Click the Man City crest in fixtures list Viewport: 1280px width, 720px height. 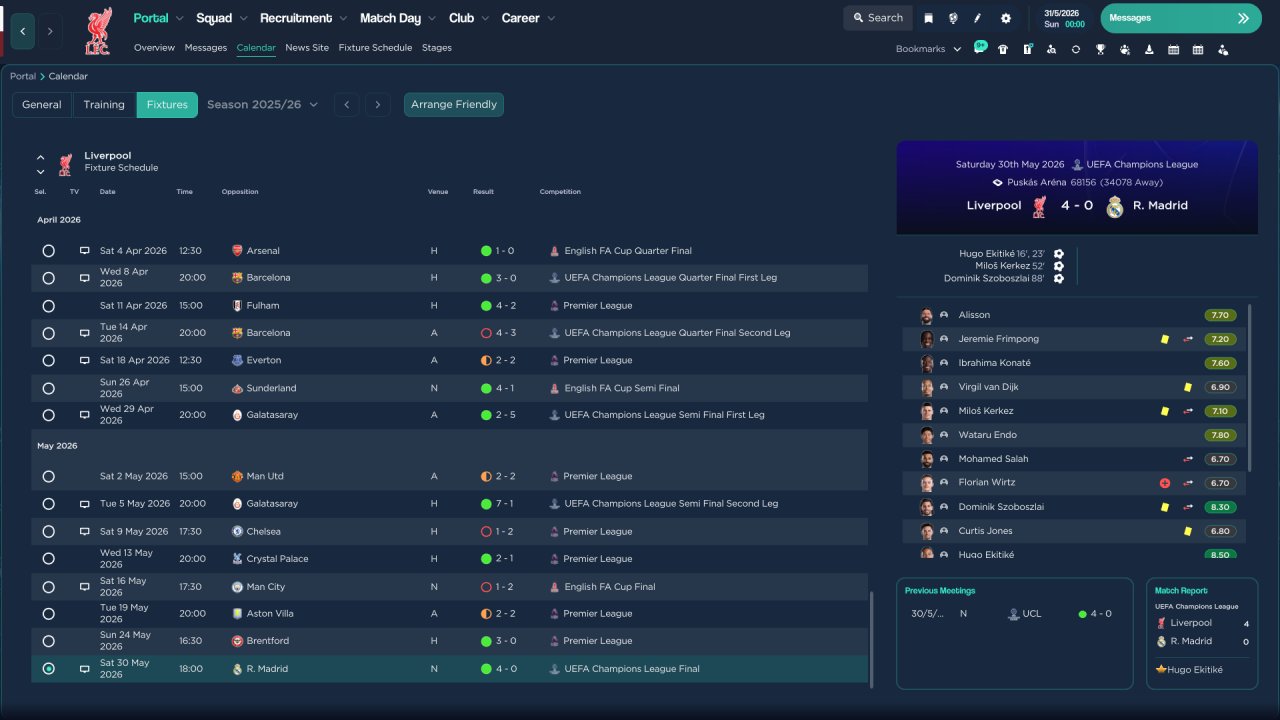[x=237, y=587]
